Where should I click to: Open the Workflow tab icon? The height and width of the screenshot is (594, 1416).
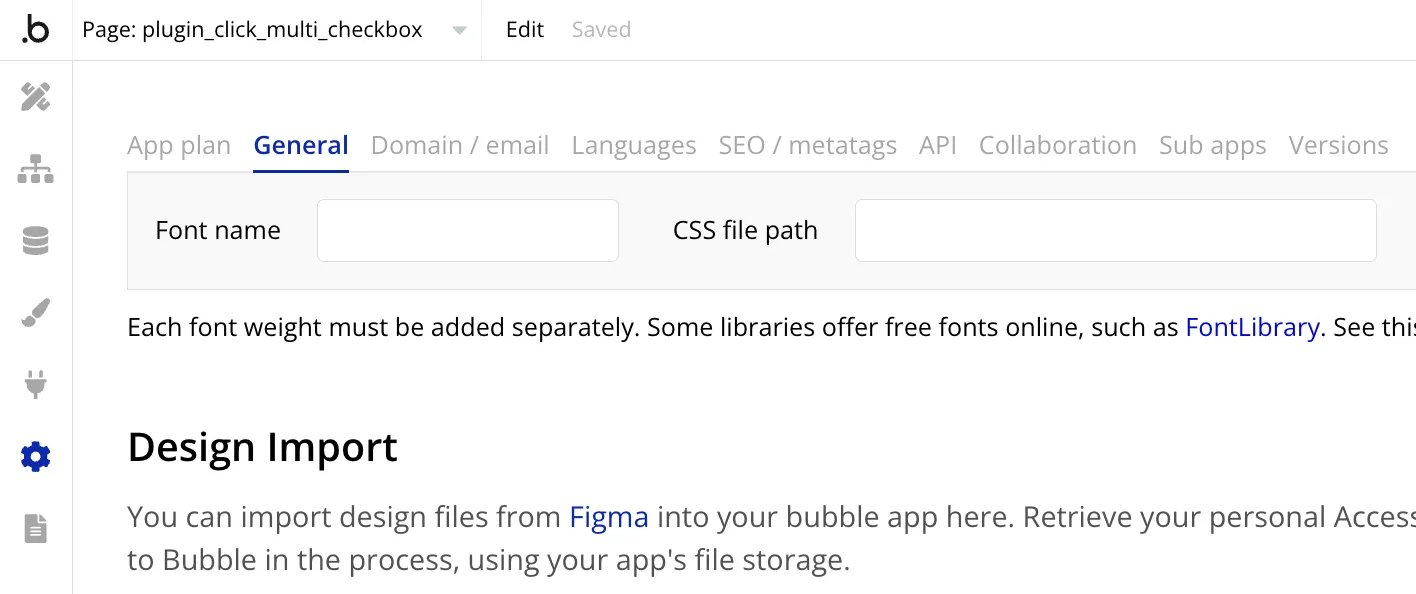coord(36,170)
